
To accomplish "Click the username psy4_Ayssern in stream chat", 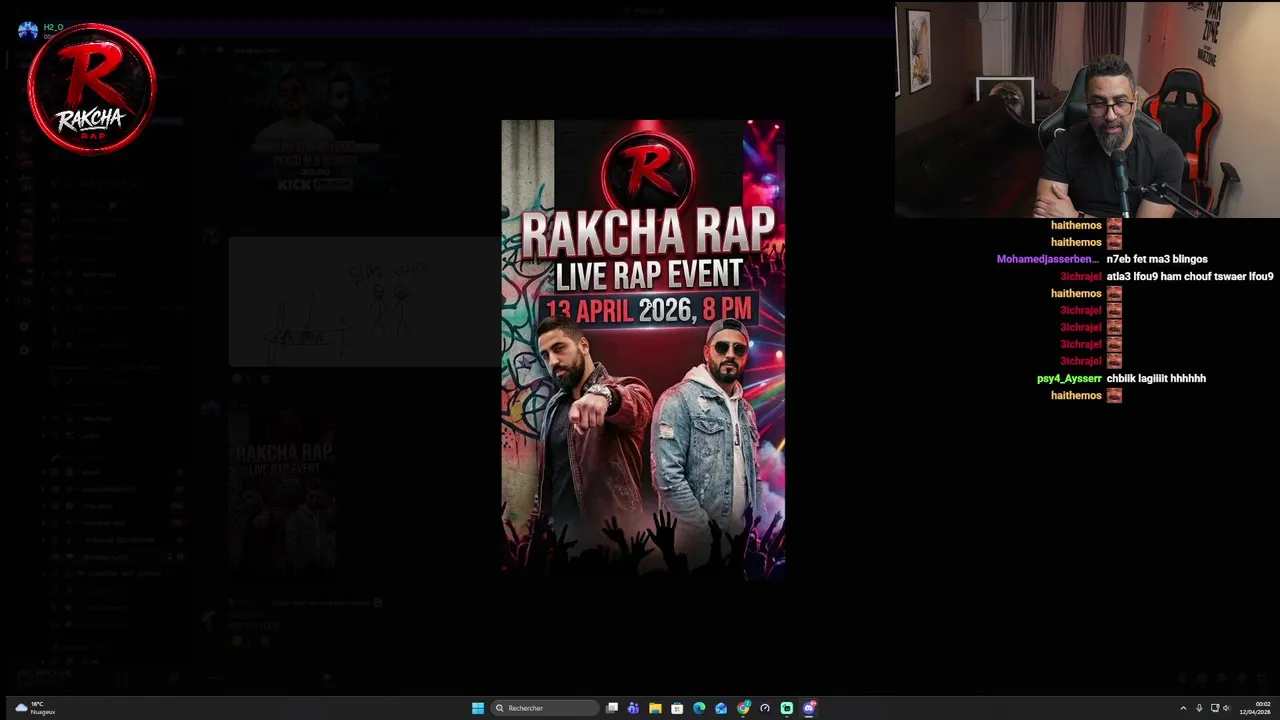I will [1069, 378].
